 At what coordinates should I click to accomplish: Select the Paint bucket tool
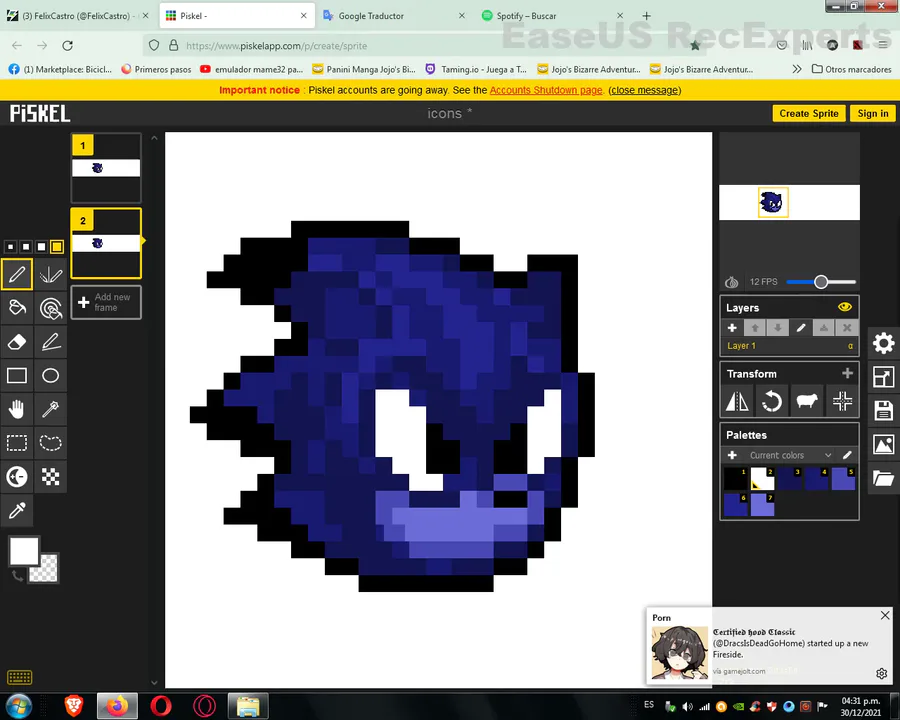click(x=17, y=308)
